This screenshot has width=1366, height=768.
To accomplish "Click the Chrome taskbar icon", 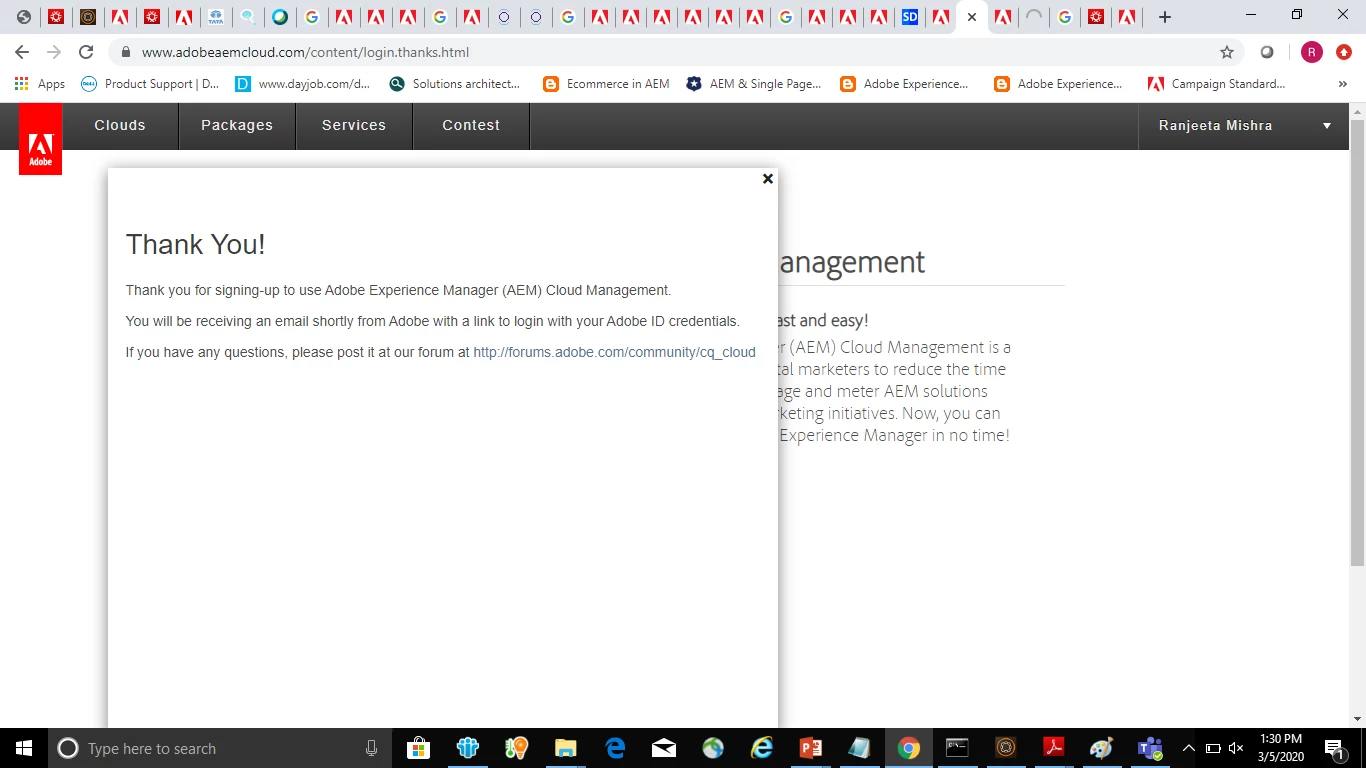I will pos(909,748).
